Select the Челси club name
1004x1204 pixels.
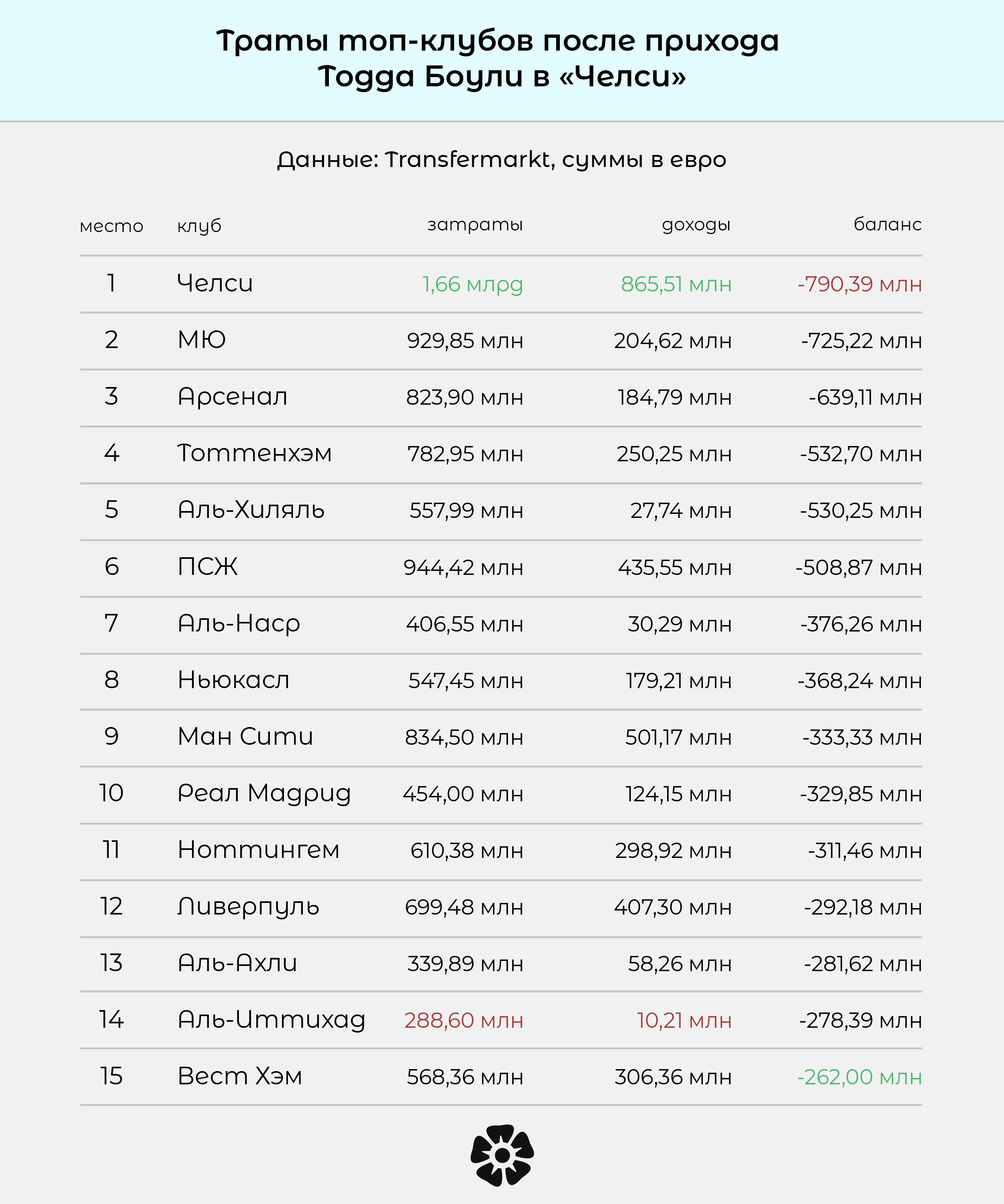click(x=215, y=283)
